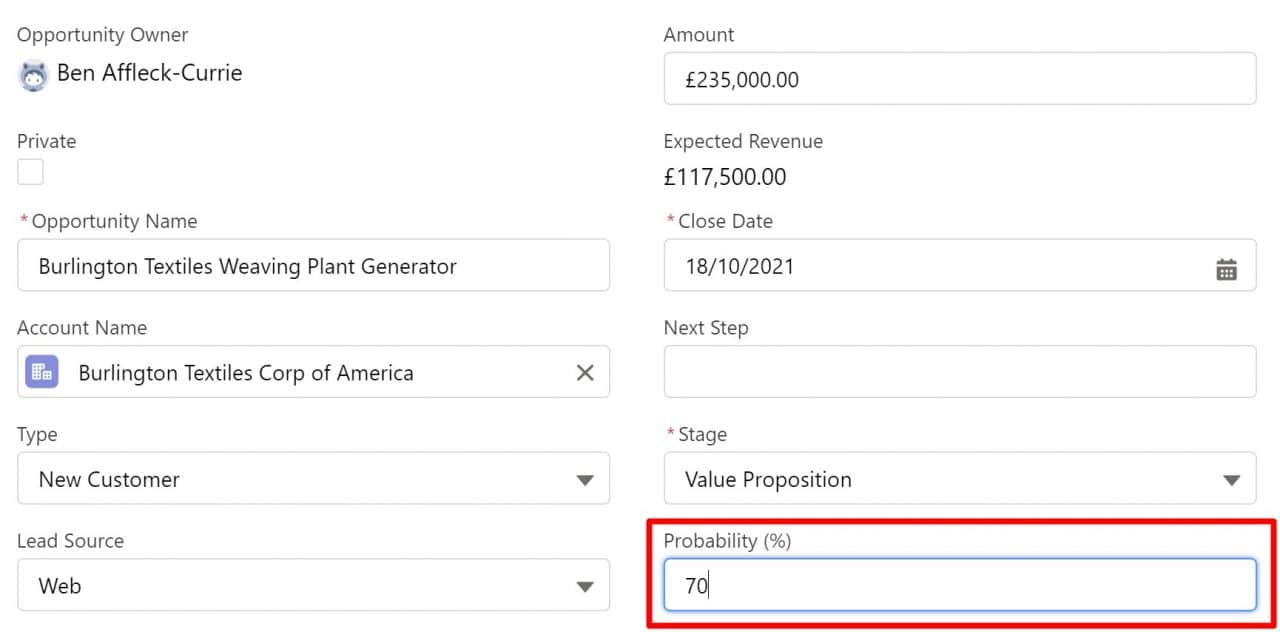Focus the Opportunity Name text field

[313, 266]
